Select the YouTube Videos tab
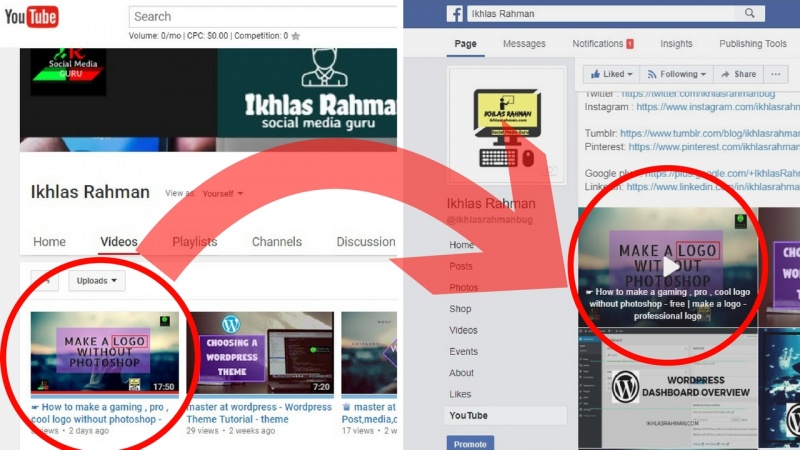The image size is (800, 450). coord(119,242)
